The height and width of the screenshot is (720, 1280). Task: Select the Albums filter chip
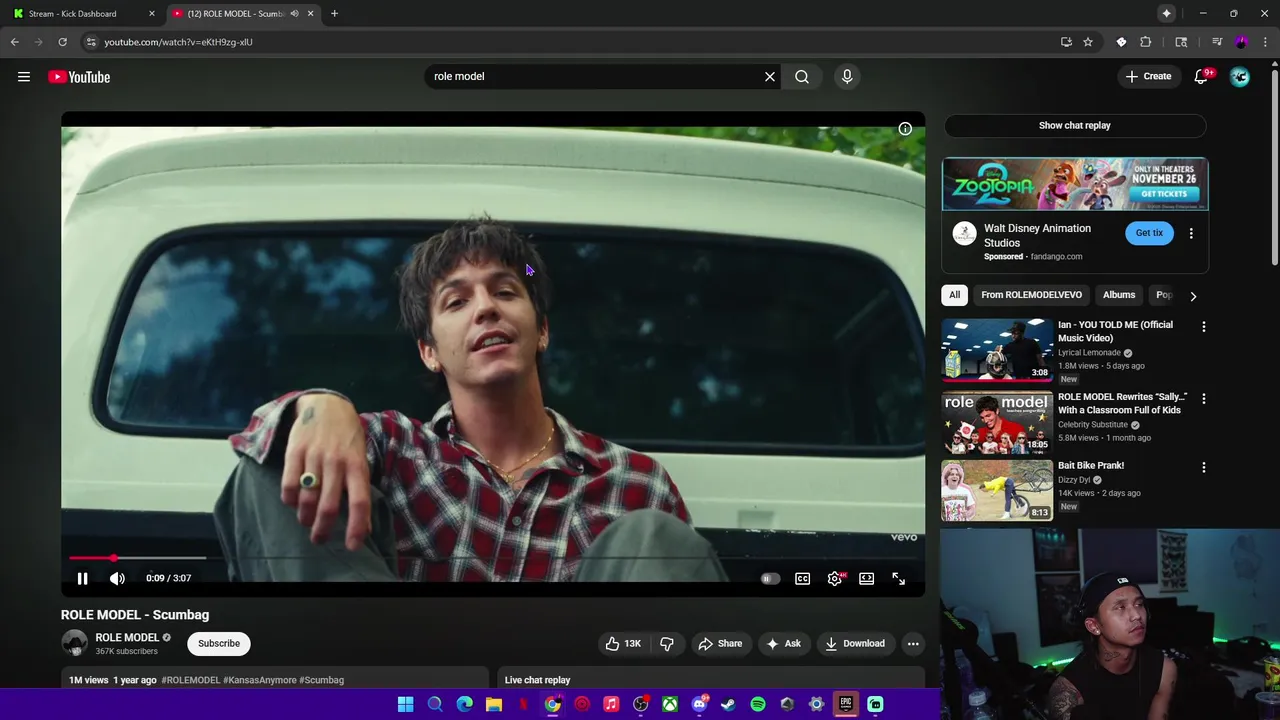point(1119,295)
